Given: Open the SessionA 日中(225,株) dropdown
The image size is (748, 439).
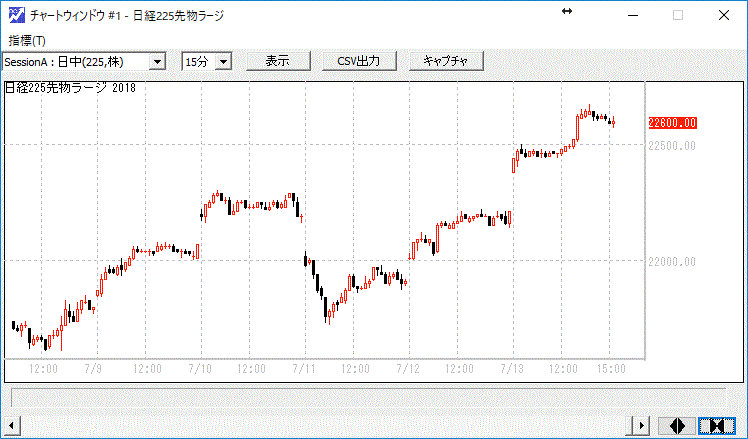Looking at the screenshot, I should (157, 62).
